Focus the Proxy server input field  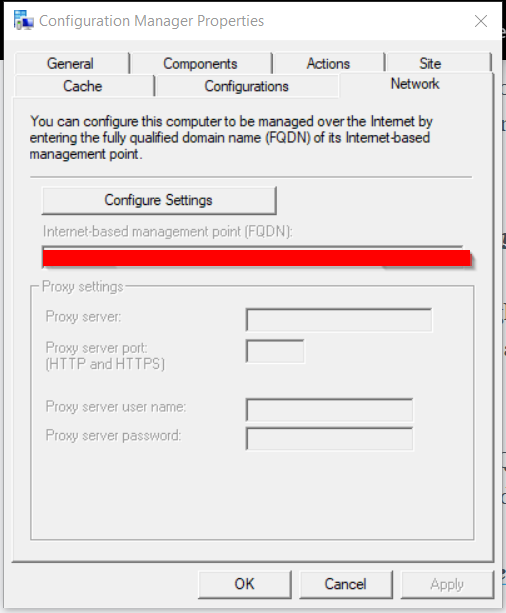(x=339, y=320)
